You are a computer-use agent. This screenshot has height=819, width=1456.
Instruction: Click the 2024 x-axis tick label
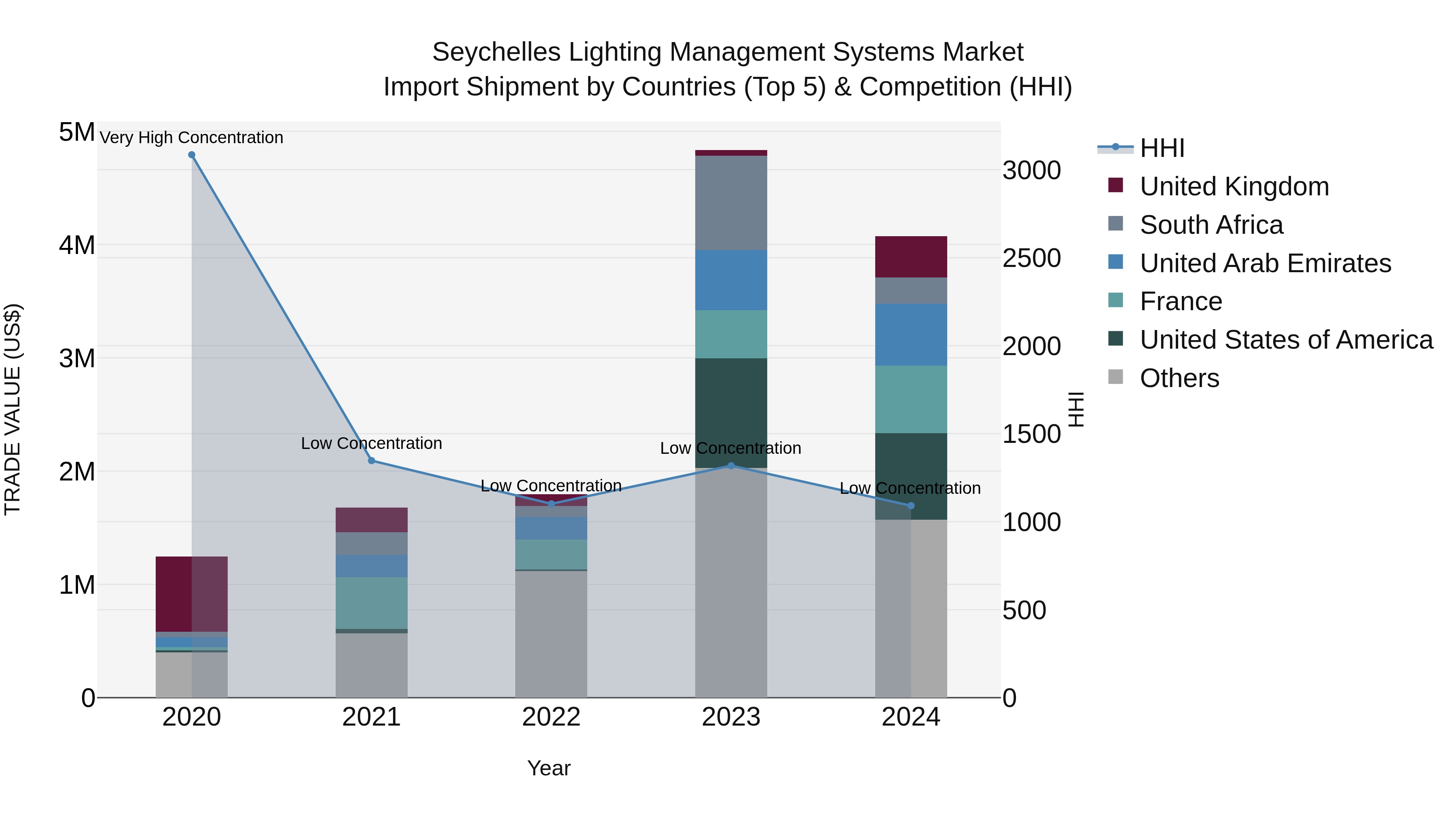click(910, 717)
